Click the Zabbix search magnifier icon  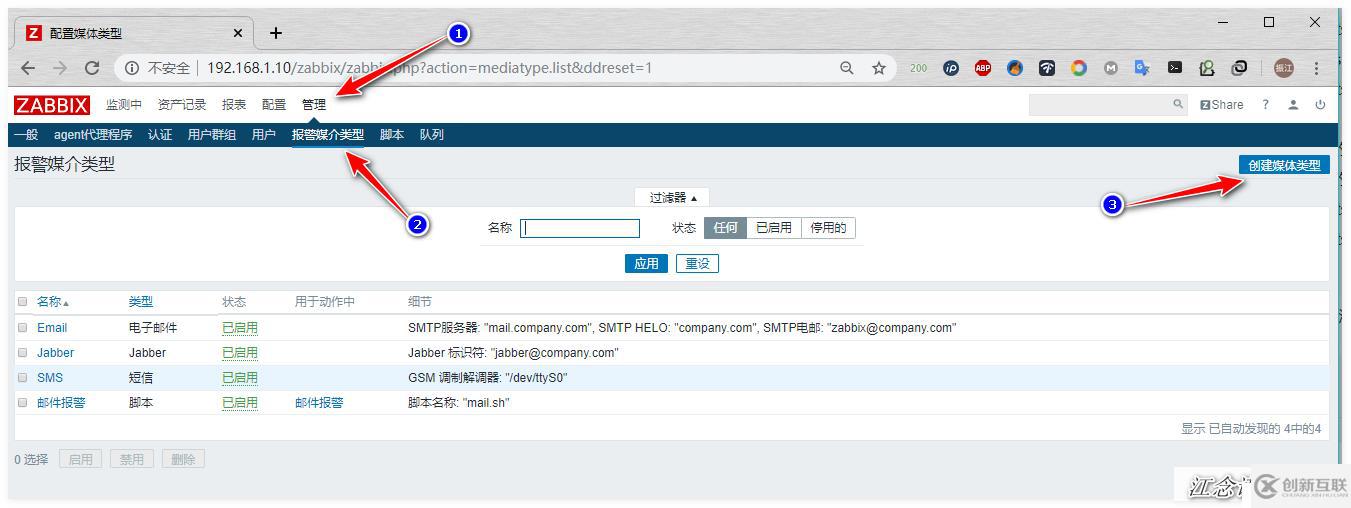tap(1178, 104)
